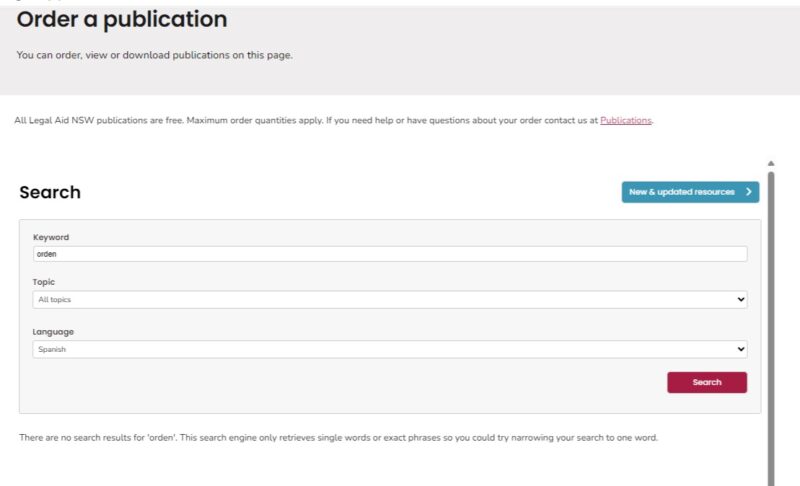Open the Topic dropdown showing All topics

(389, 300)
